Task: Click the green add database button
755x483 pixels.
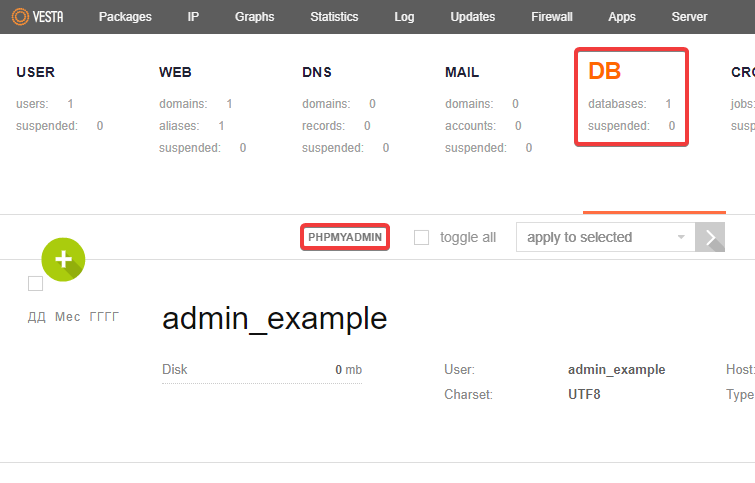Action: coord(63,259)
